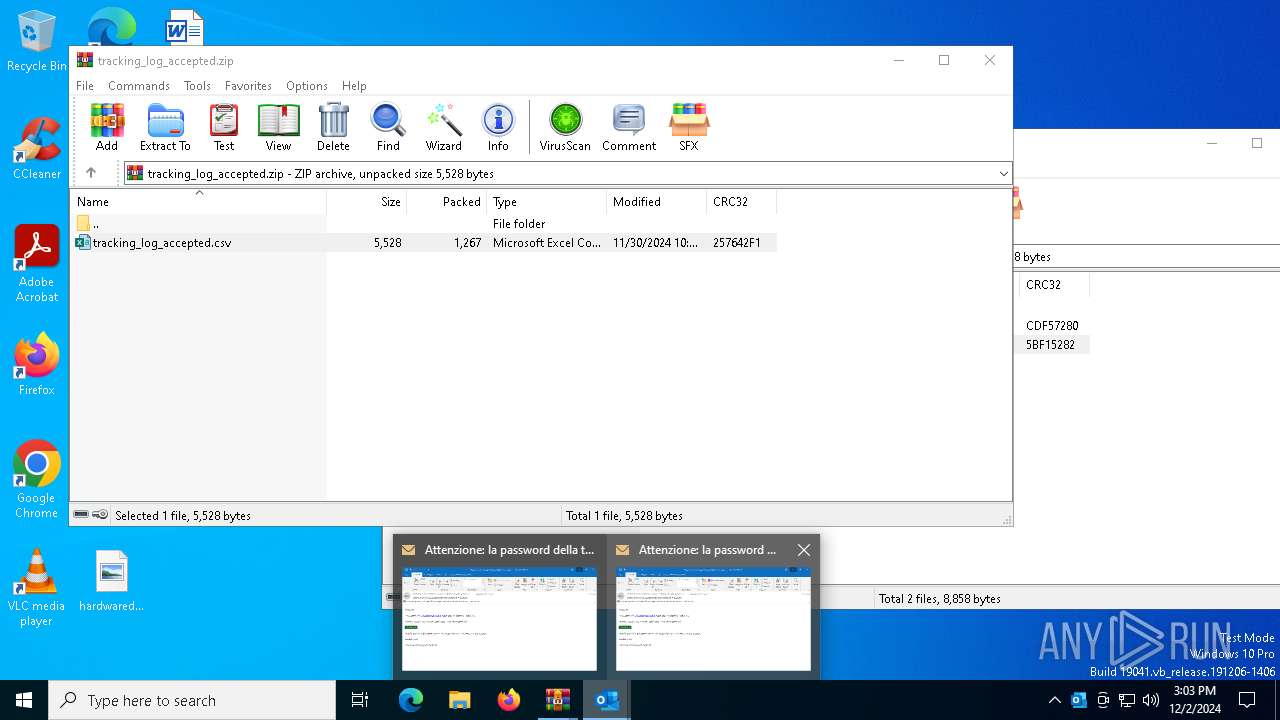Sort by the Packed column header
This screenshot has height=720, width=1280.
446,202
